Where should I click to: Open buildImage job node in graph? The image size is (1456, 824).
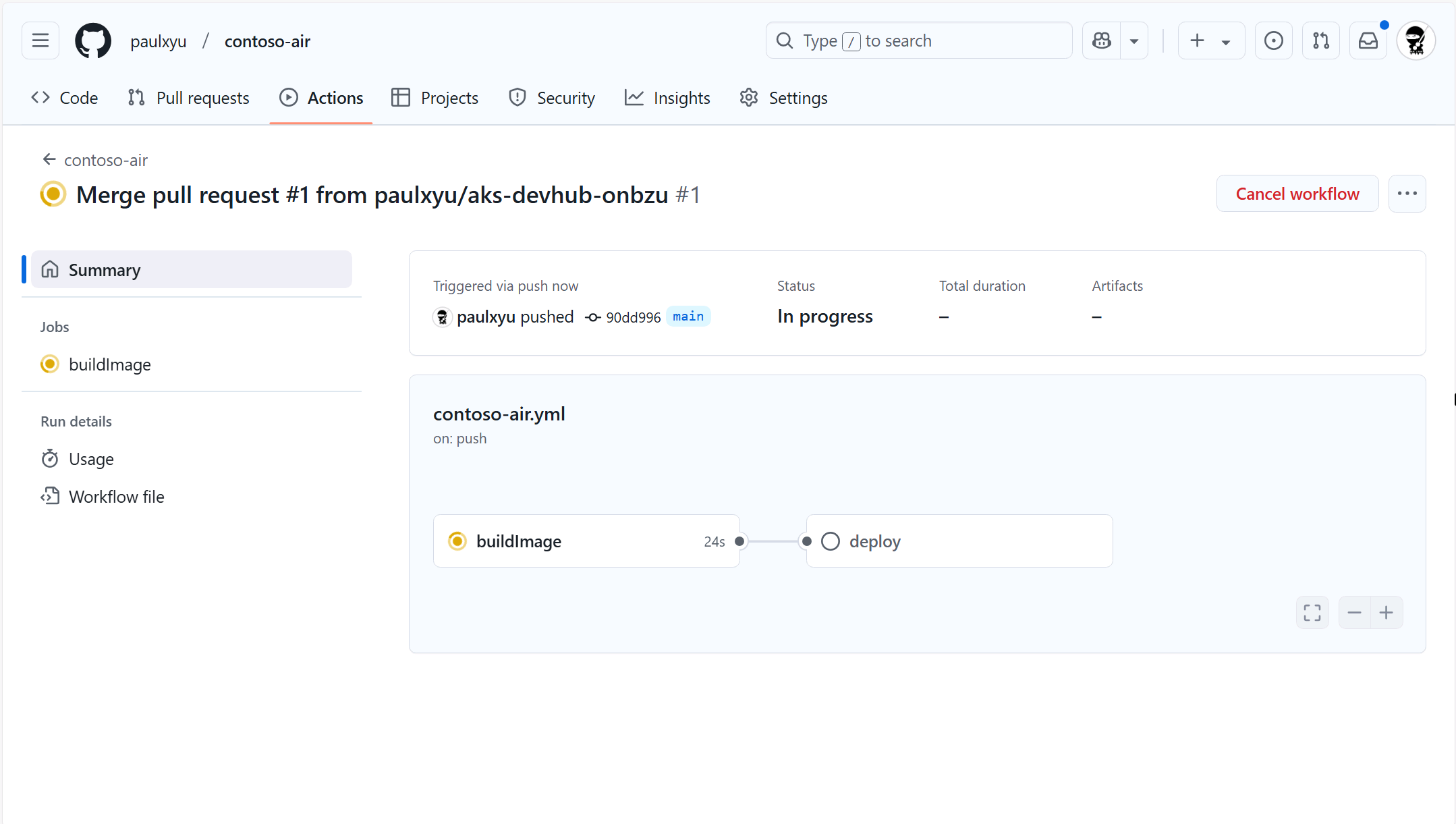coord(586,541)
